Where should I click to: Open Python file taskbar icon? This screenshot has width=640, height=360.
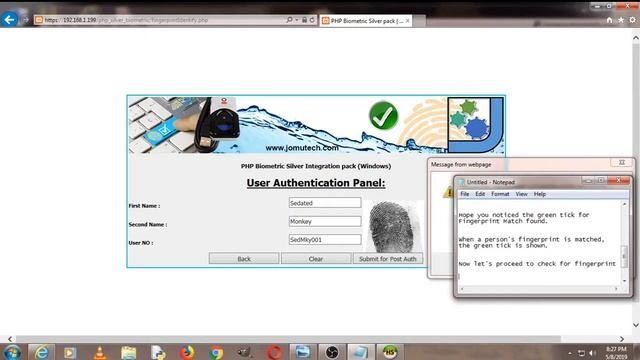point(158,352)
